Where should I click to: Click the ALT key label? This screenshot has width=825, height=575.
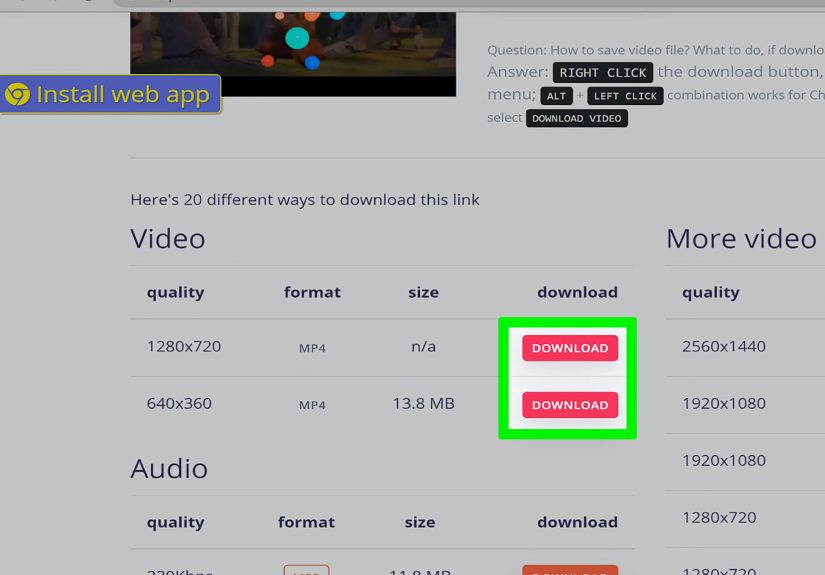coord(556,96)
